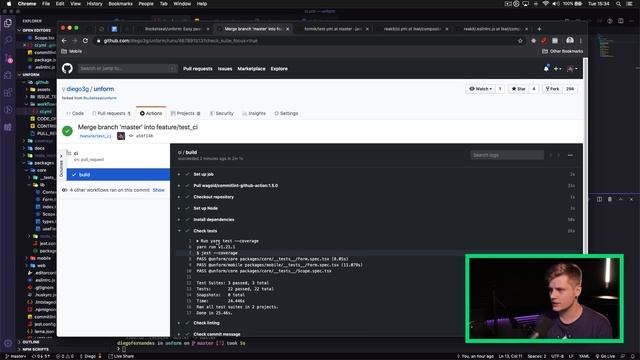
Task: Open the VS Code Search activity icon
Action: tap(8, 40)
